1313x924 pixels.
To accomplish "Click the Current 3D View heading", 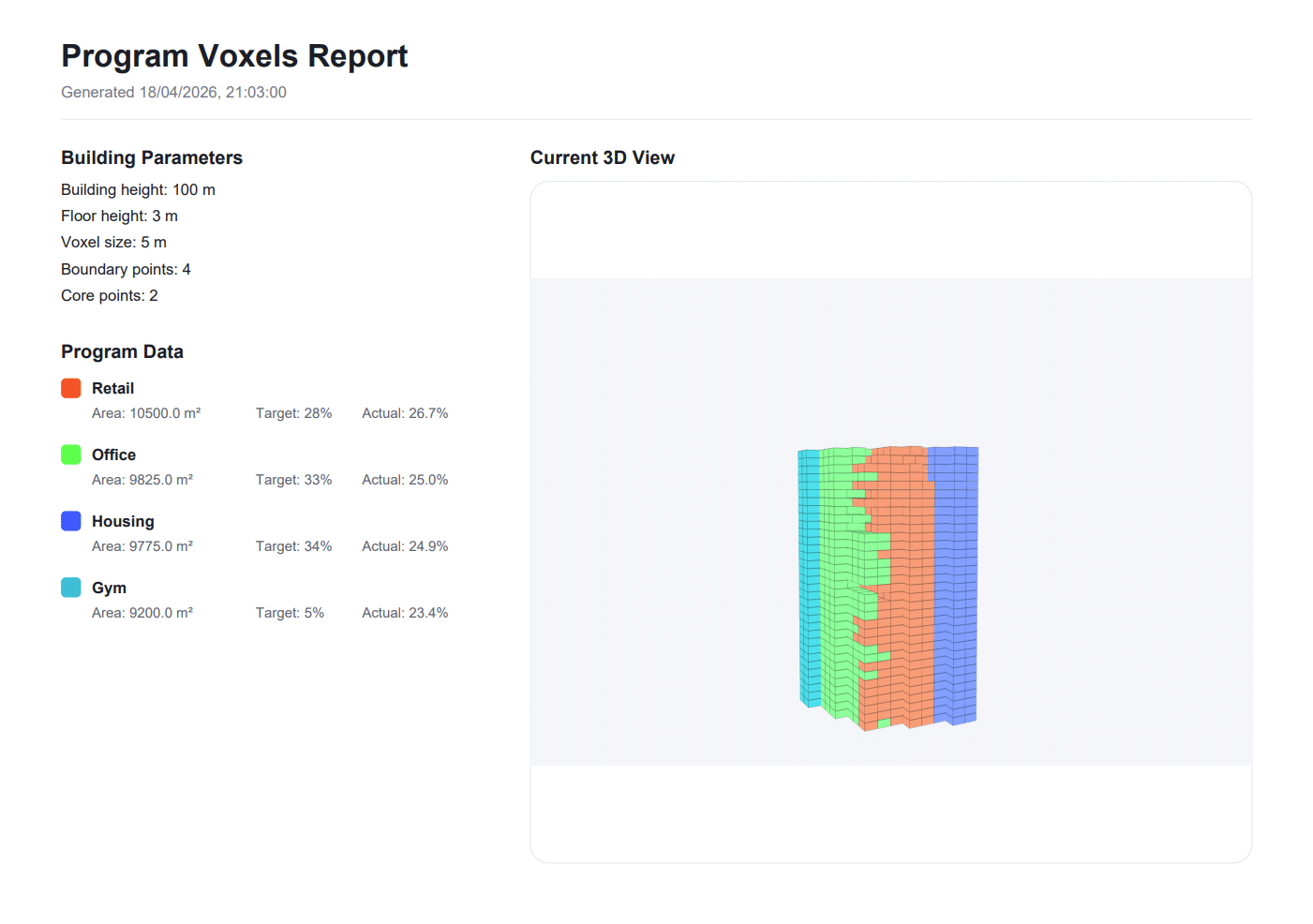I will [602, 157].
